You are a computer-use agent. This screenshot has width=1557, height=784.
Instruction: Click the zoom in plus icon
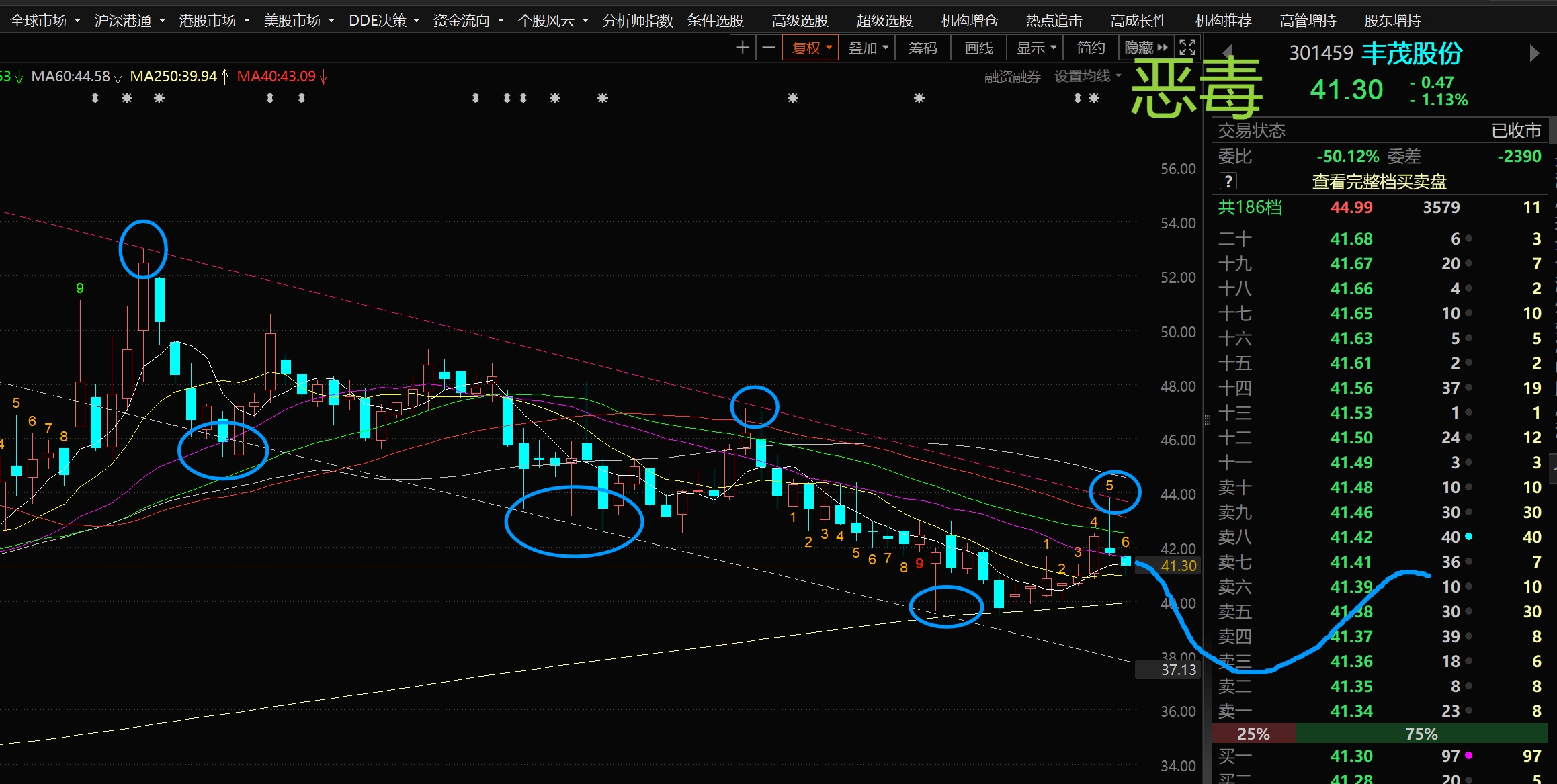point(743,48)
